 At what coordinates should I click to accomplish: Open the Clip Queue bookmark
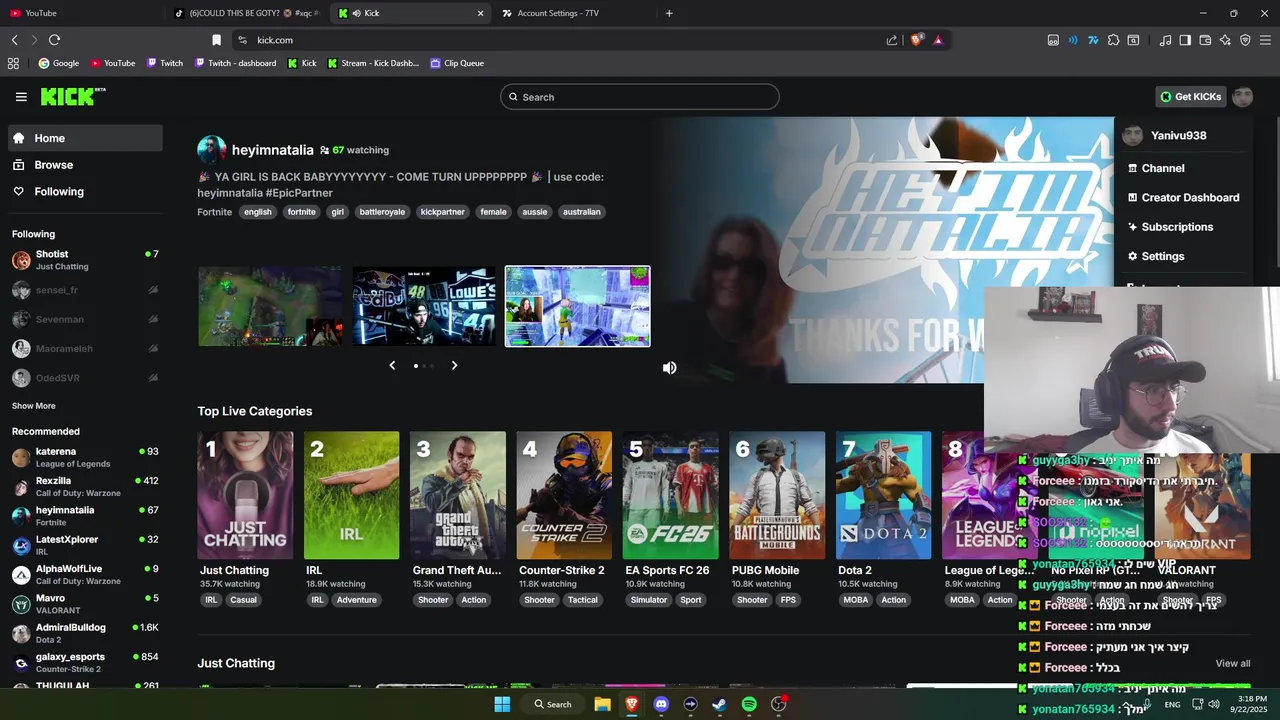click(457, 63)
